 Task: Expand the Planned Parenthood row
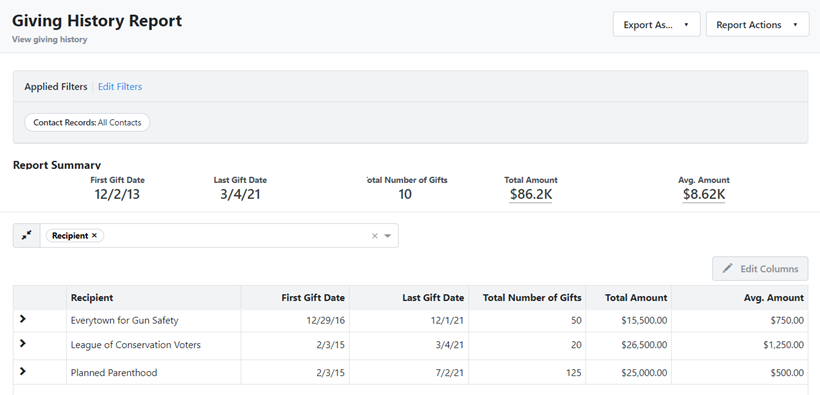pyautogui.click(x=22, y=371)
